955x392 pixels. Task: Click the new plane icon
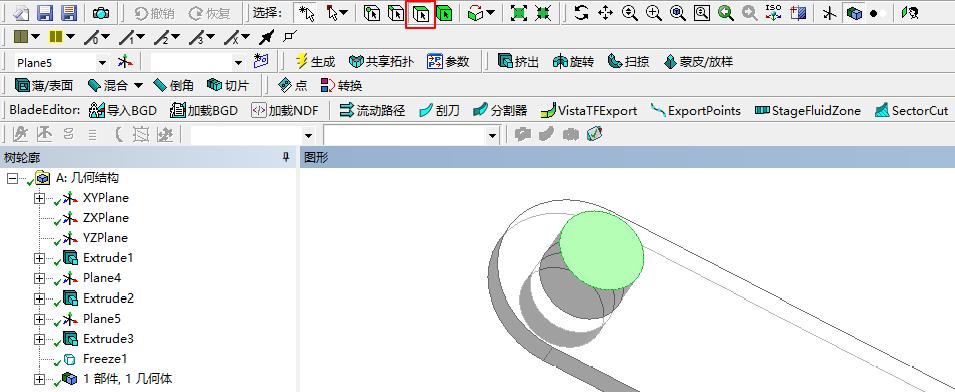pos(125,61)
